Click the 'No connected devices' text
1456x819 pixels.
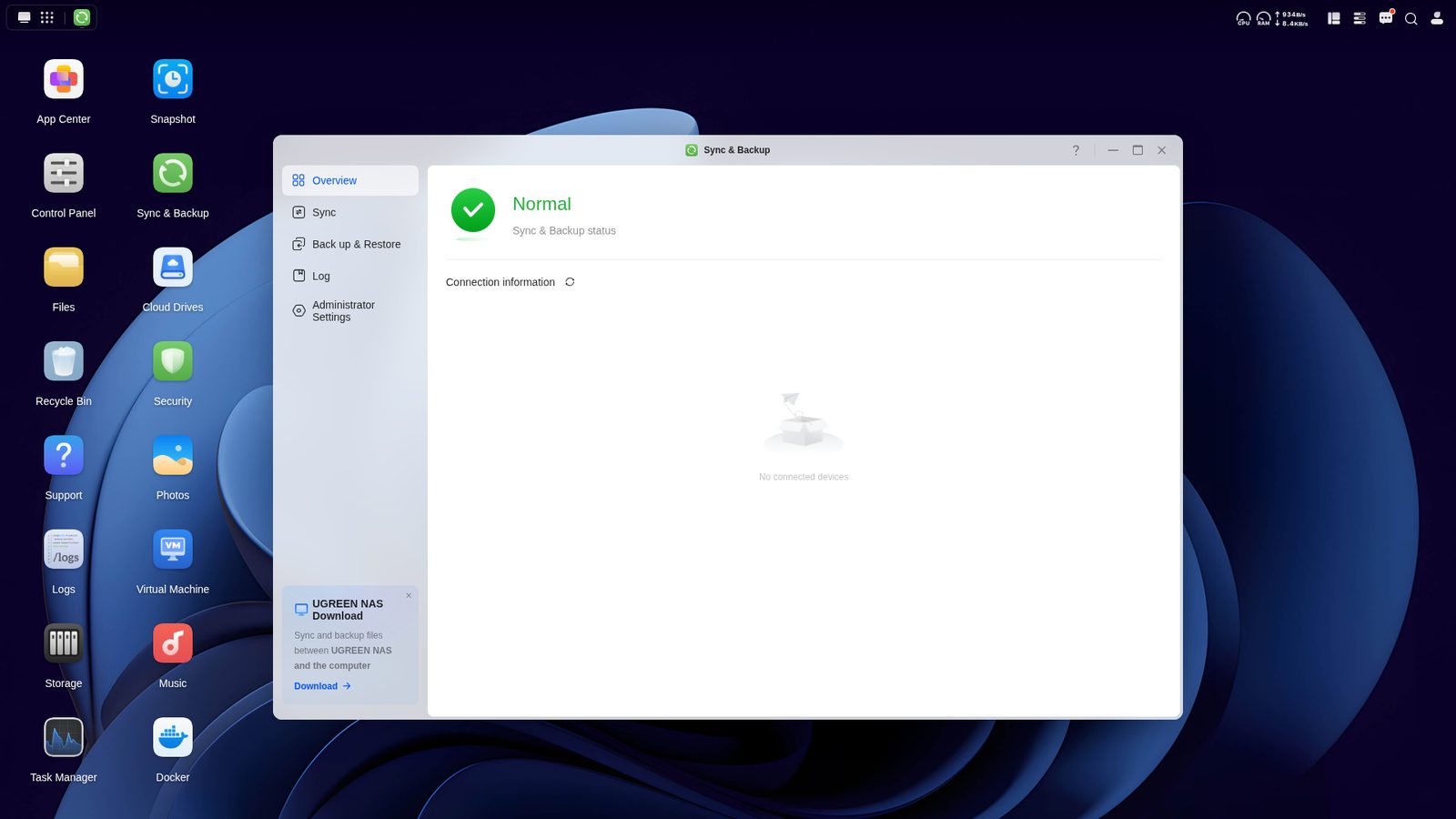[x=804, y=477]
